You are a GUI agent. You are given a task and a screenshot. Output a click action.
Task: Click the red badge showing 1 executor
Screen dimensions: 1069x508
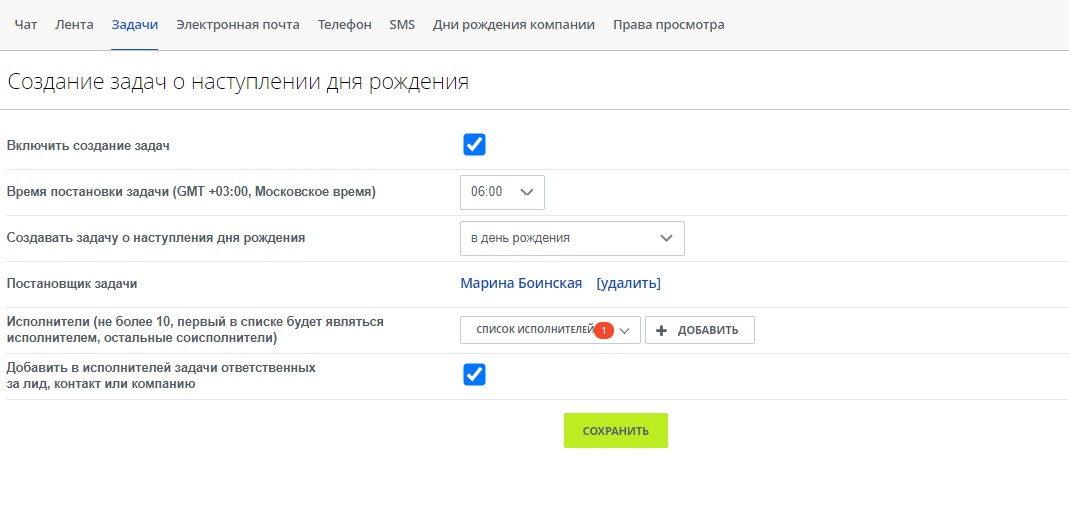pyautogui.click(x=603, y=331)
